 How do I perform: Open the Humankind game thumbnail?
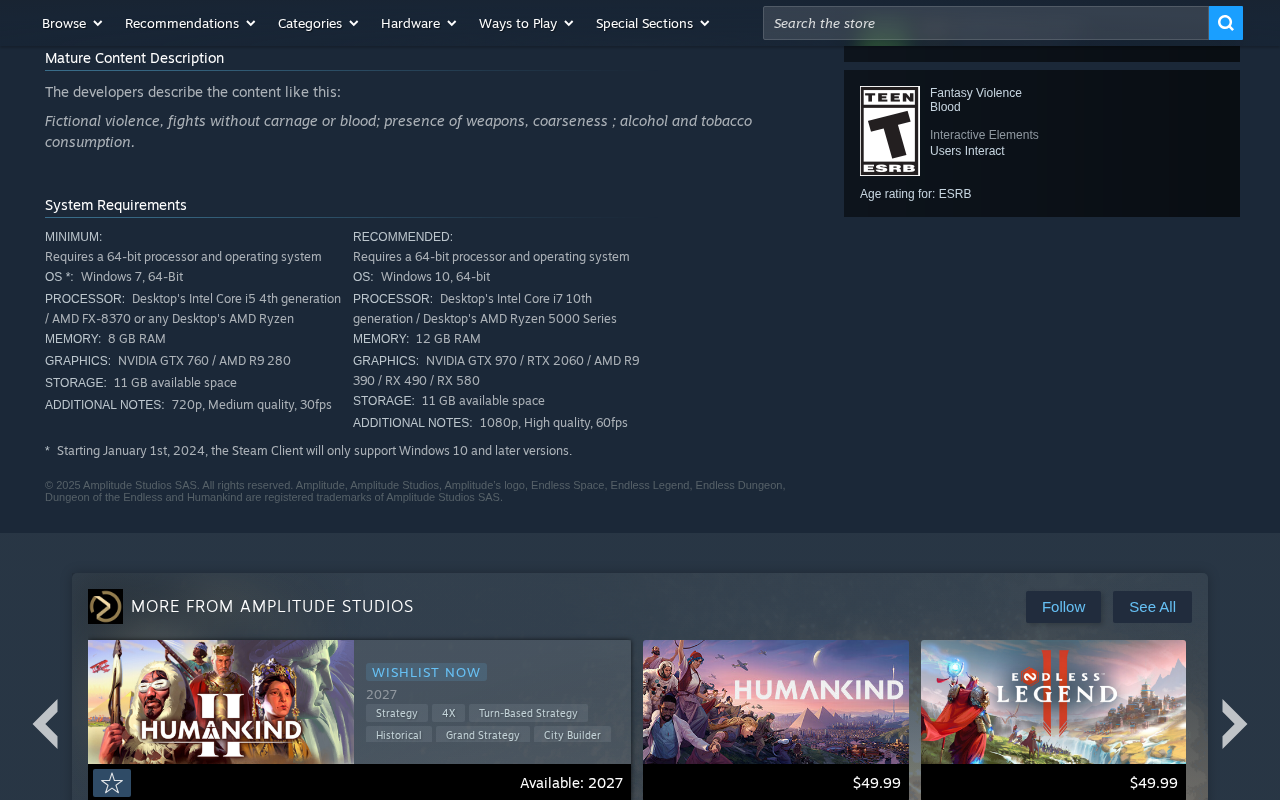(776, 702)
